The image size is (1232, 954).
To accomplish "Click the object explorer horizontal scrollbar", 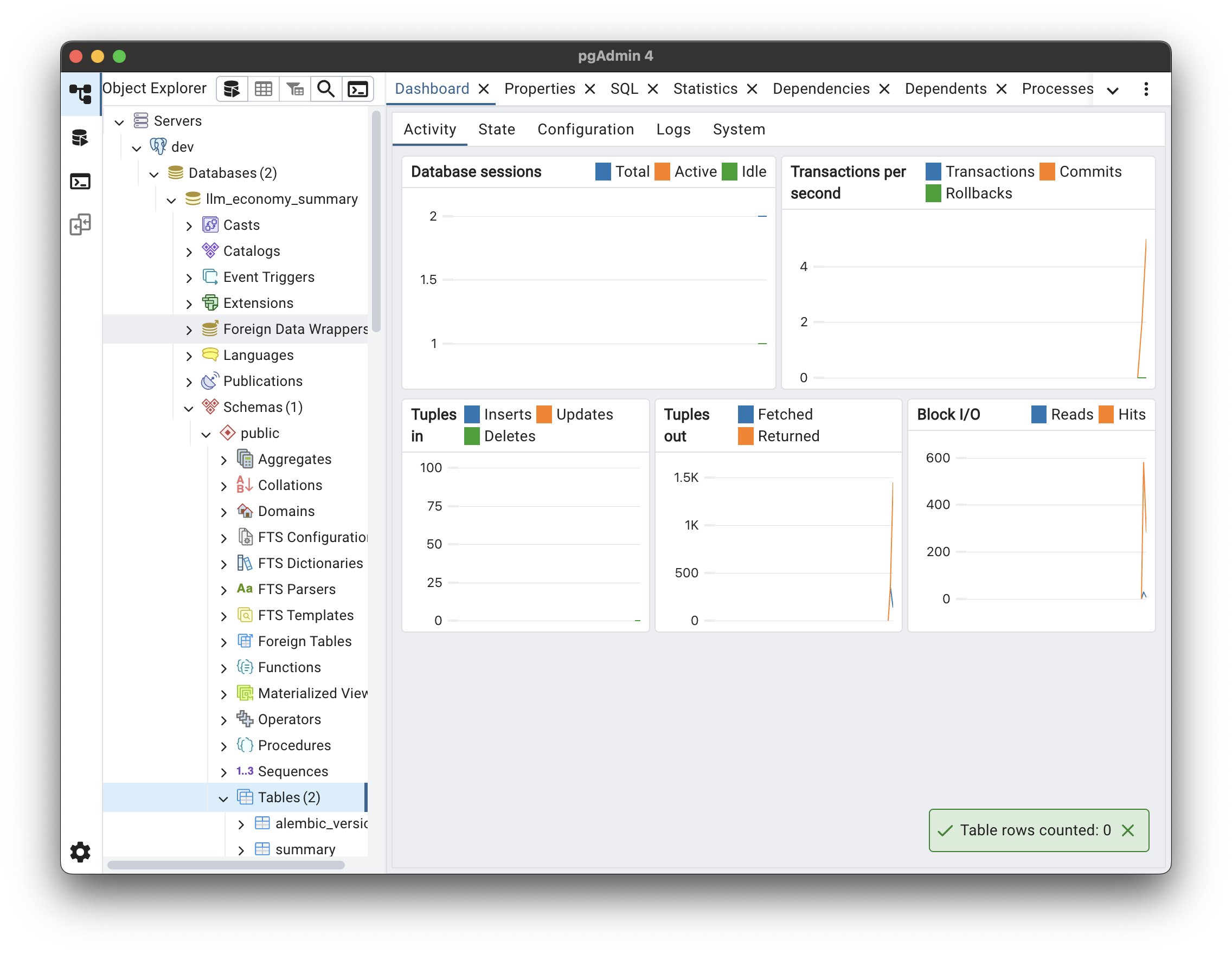I will [x=226, y=865].
